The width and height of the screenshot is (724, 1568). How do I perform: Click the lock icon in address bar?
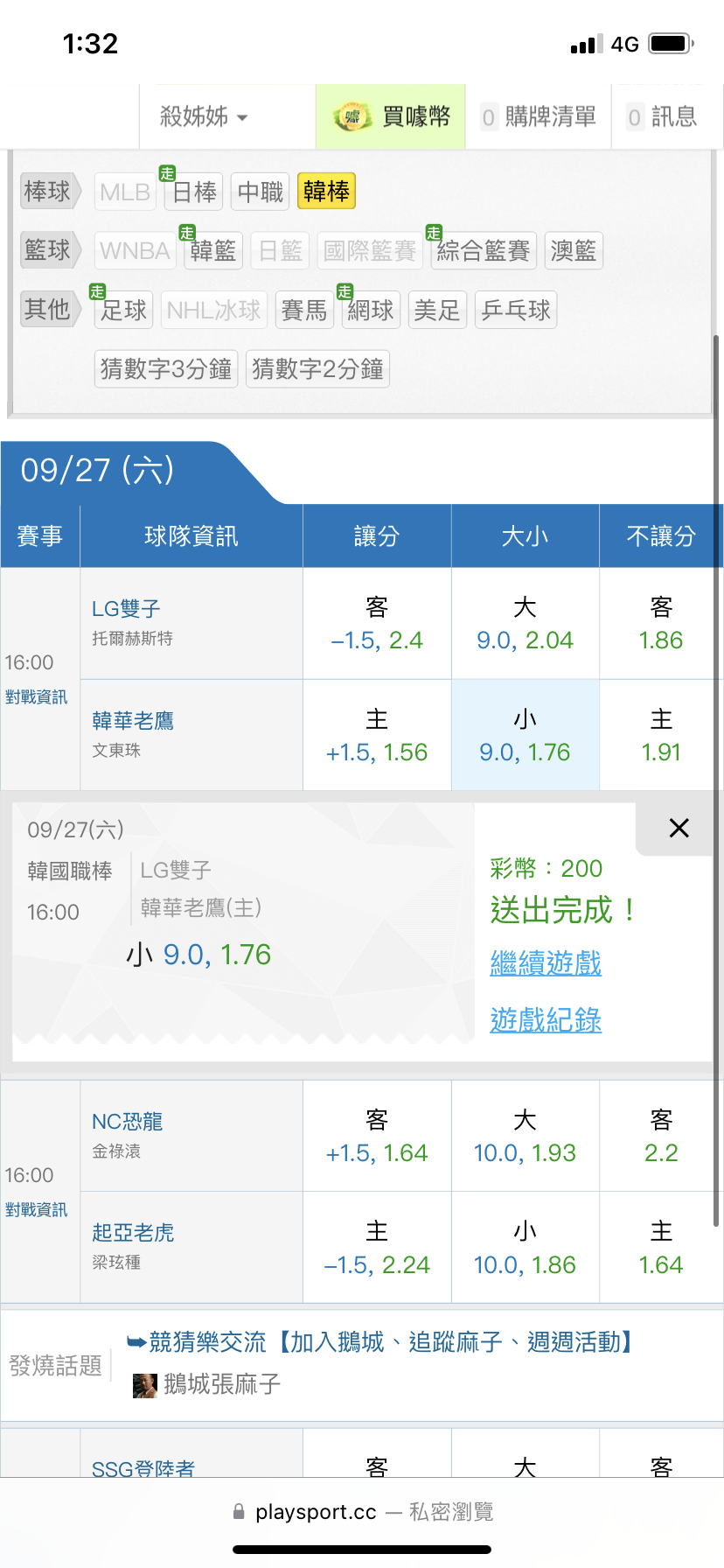[x=239, y=1512]
